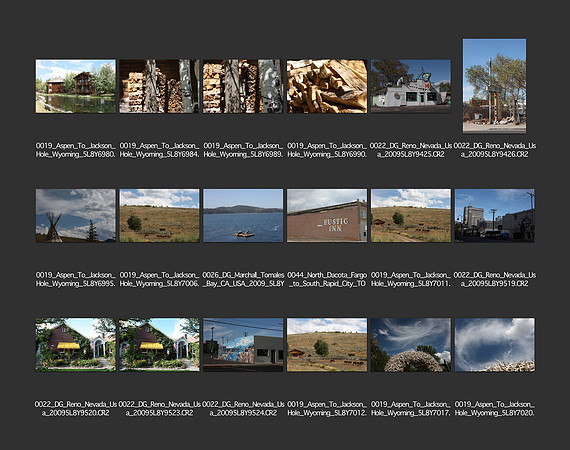Click filename 0026_DG_Marchall_Tomales_Bay
This screenshot has height=450, width=570.
[x=243, y=280]
